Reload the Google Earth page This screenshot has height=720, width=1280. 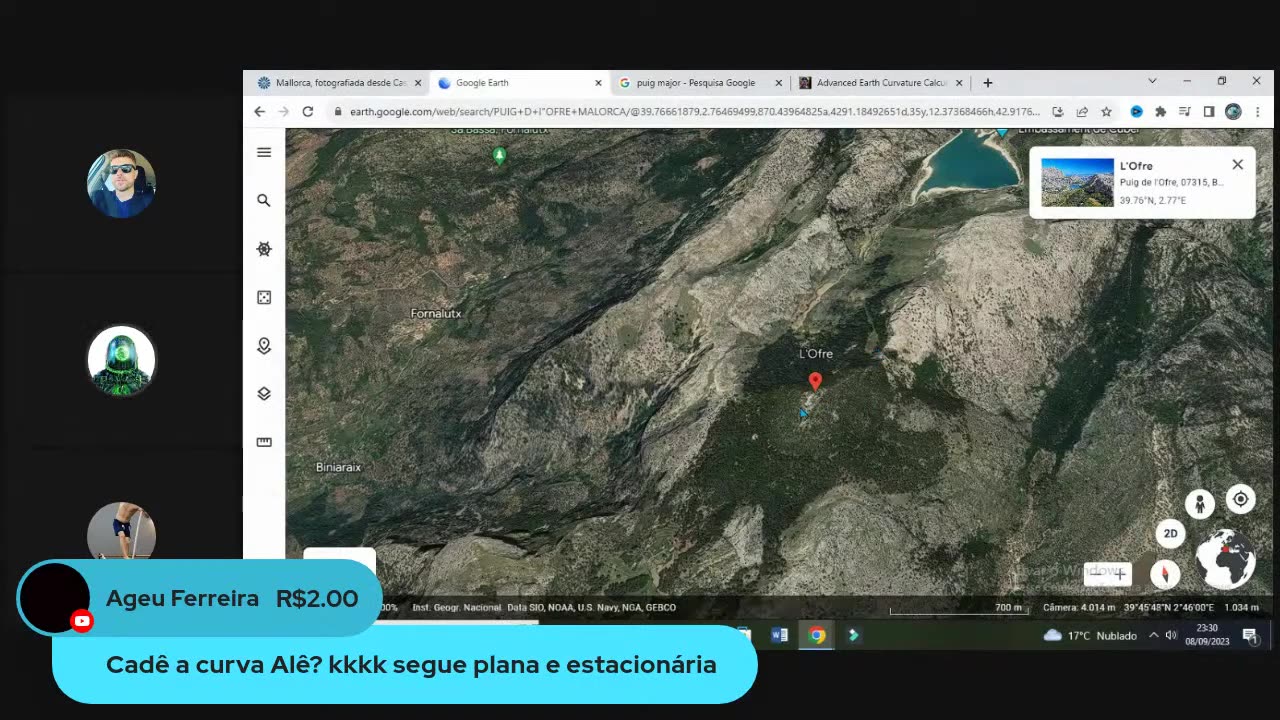[308, 112]
